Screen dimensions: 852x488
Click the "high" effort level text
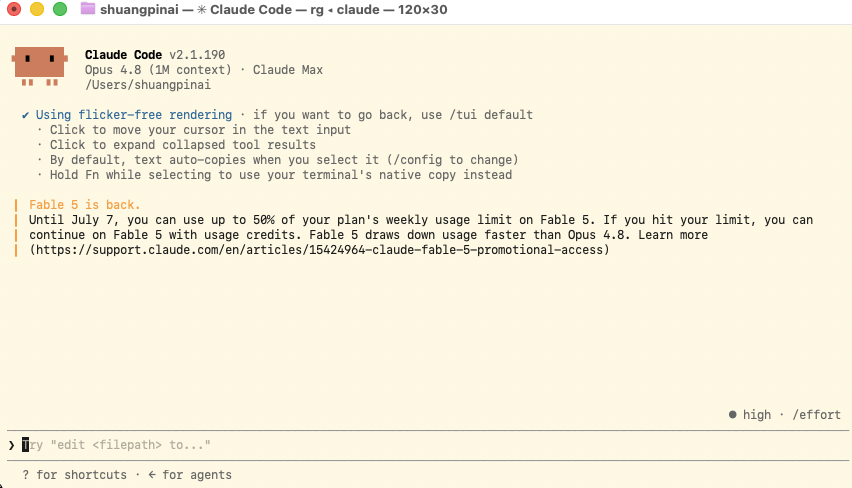pos(757,415)
